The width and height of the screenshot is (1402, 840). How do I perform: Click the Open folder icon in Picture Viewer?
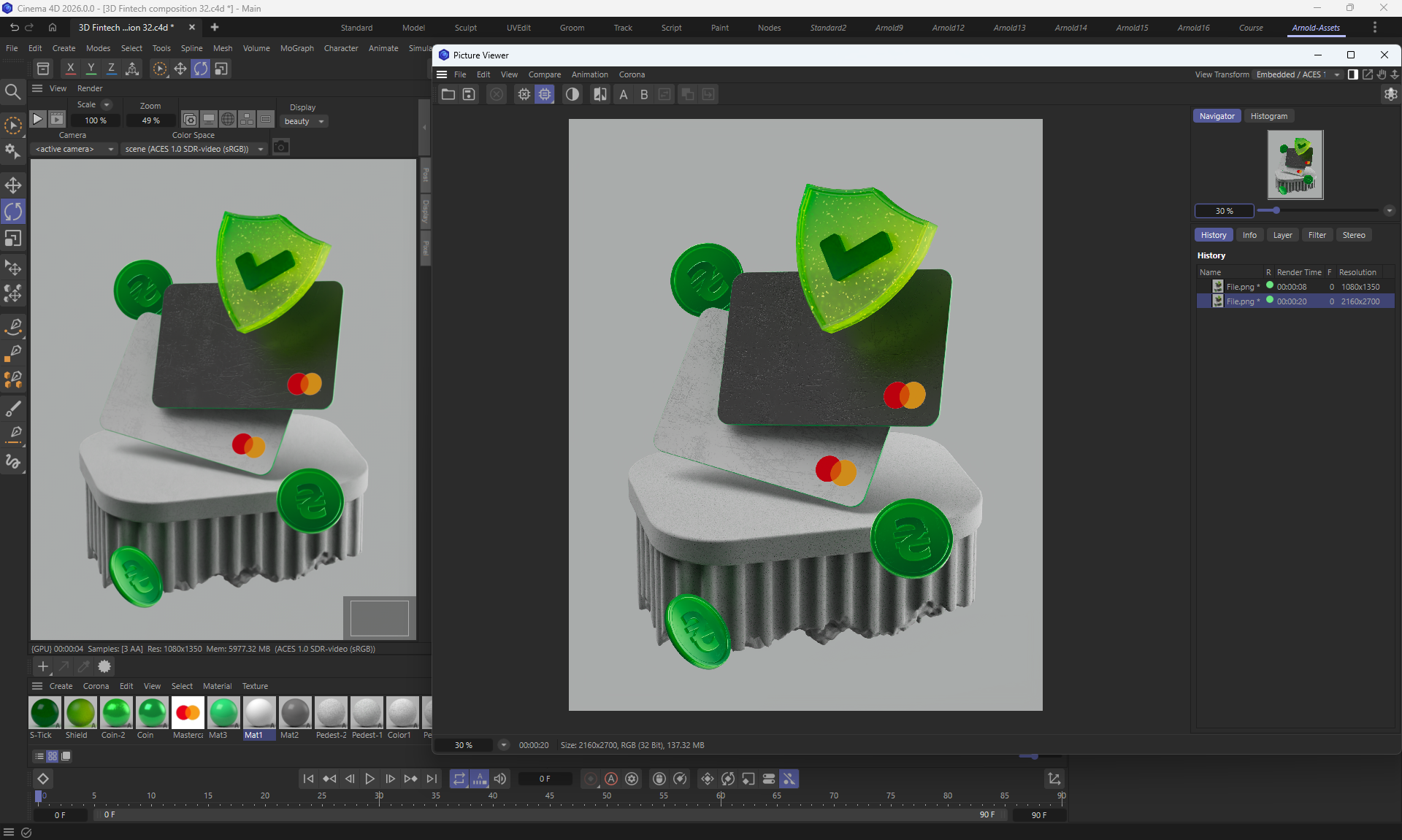[448, 94]
